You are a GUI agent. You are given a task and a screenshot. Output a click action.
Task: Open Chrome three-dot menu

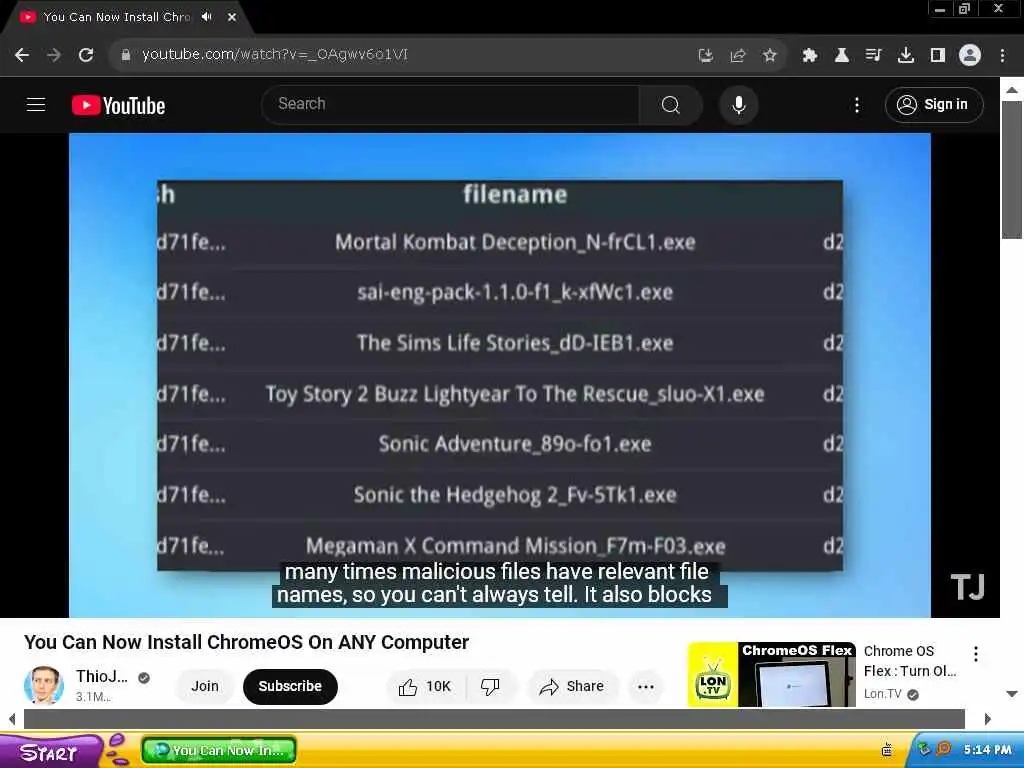point(1002,56)
